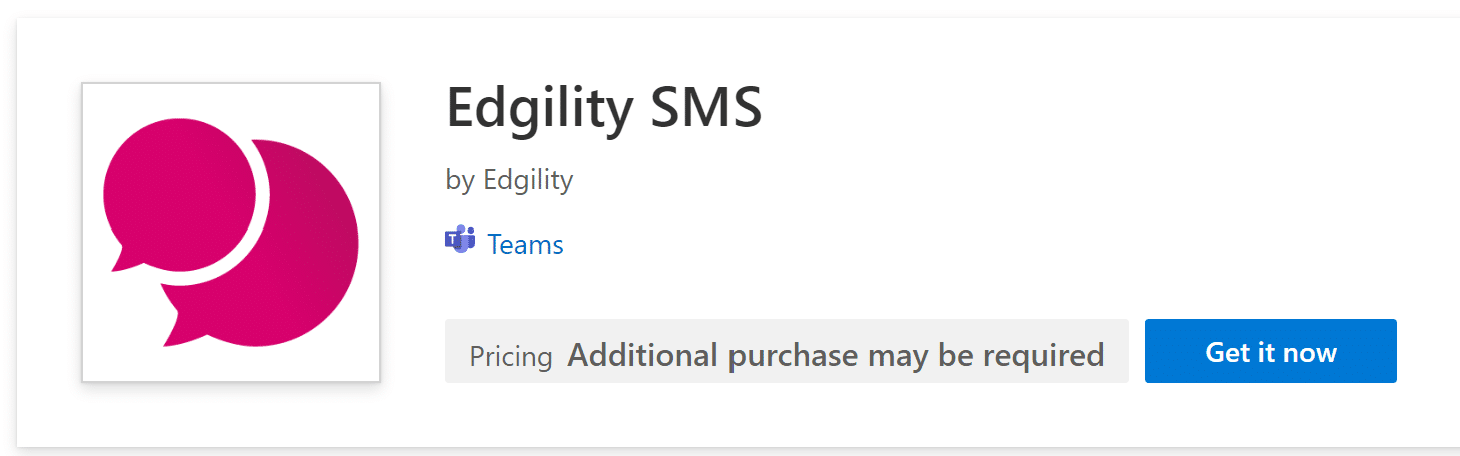Open the Teams product link
The width and height of the screenshot is (1460, 456).
coord(525,245)
